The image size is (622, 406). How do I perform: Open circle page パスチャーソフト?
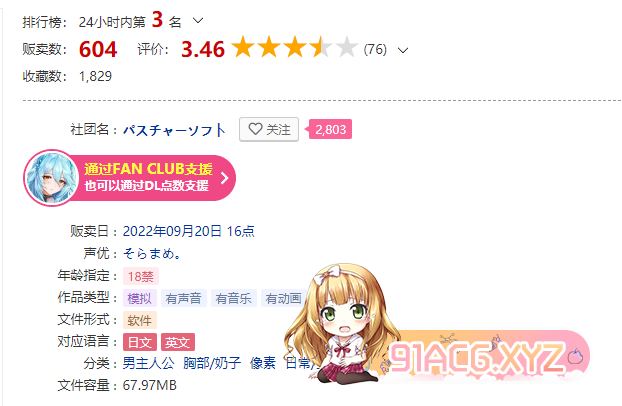coord(174,130)
